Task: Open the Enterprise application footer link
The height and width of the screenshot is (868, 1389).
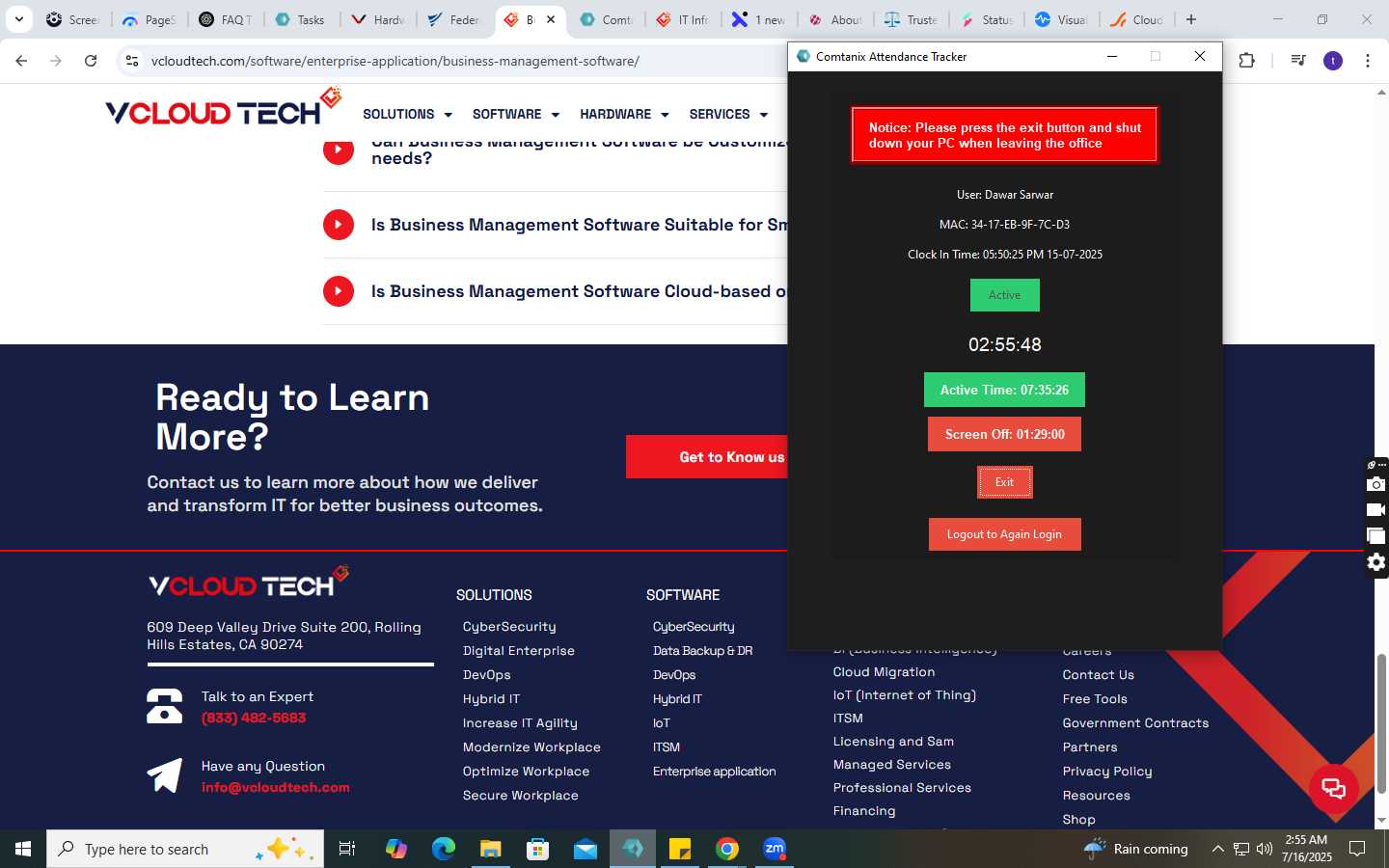Action: coord(714,772)
